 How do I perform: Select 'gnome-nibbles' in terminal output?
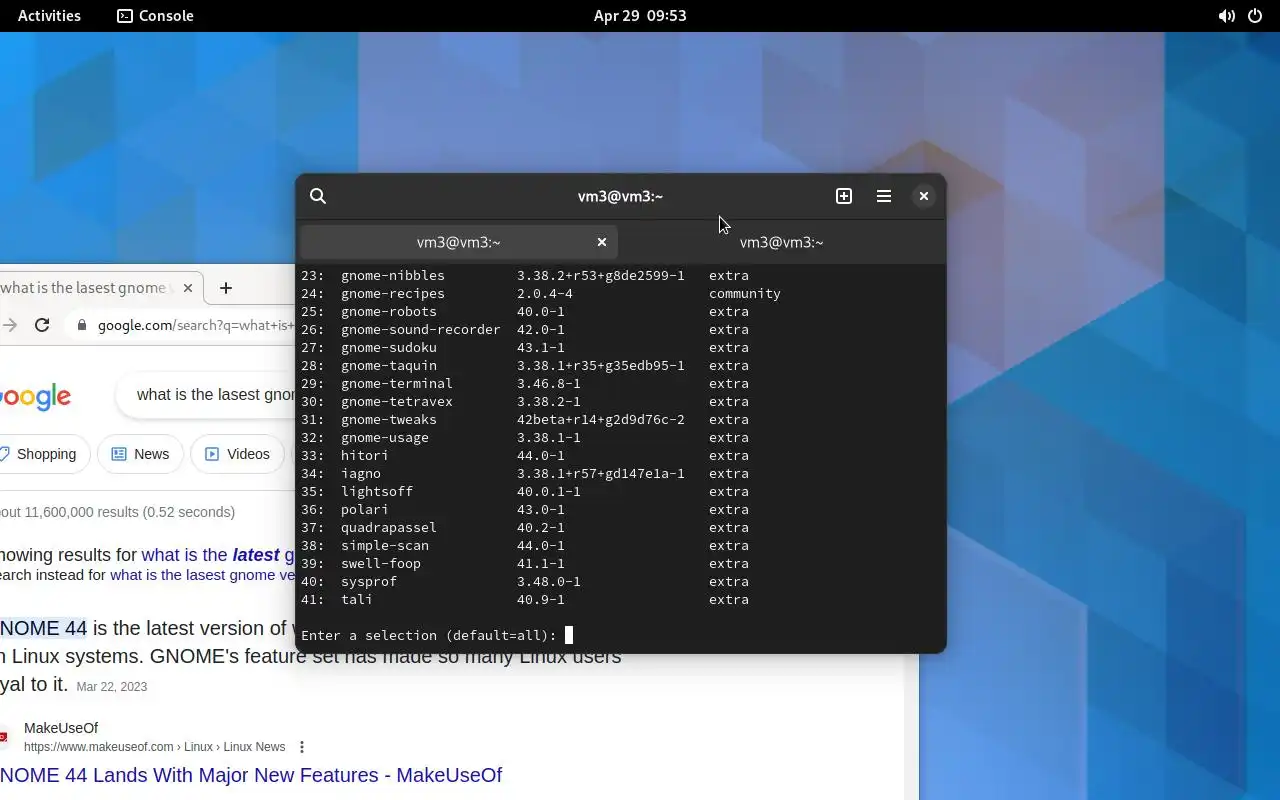[393, 275]
